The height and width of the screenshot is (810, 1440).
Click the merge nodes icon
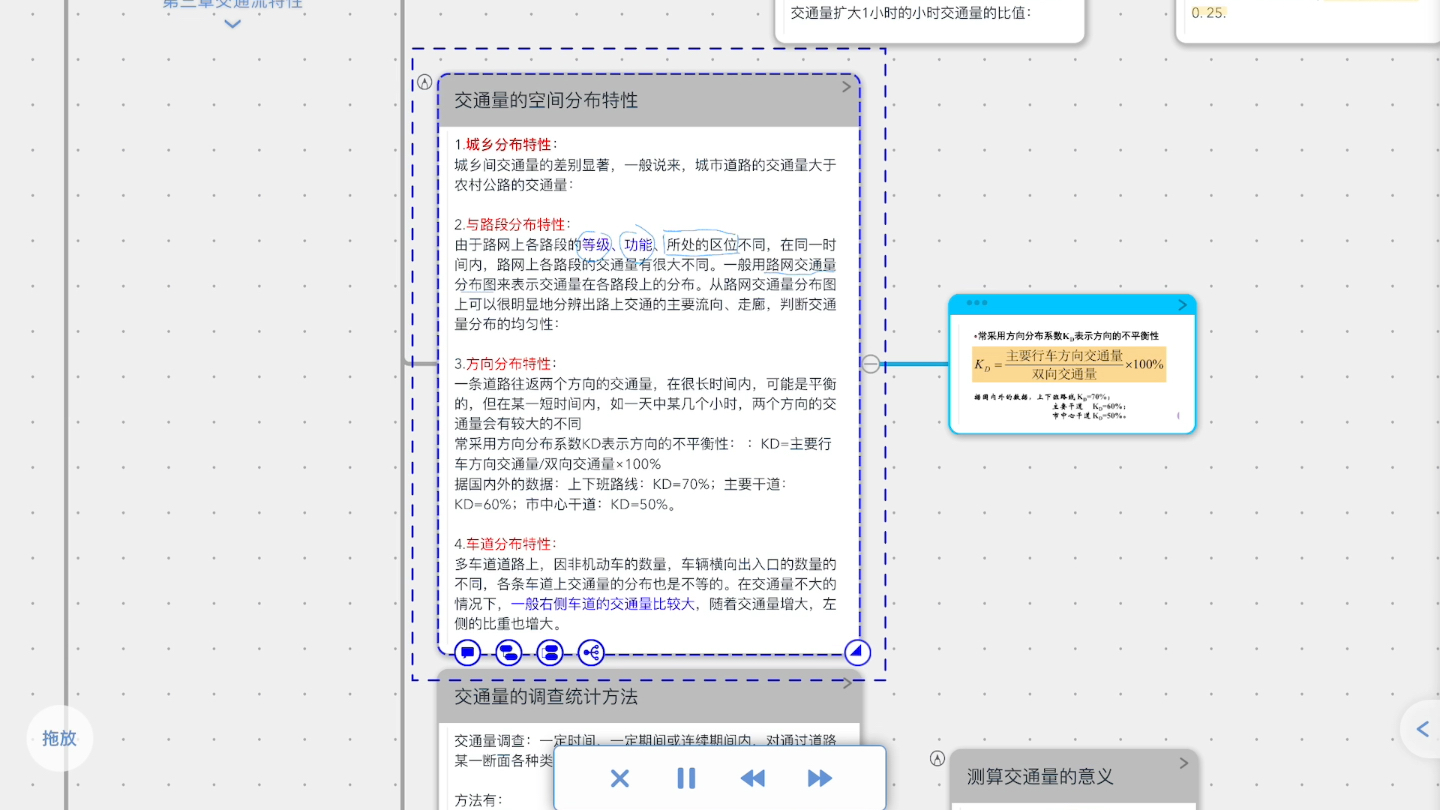[549, 653]
